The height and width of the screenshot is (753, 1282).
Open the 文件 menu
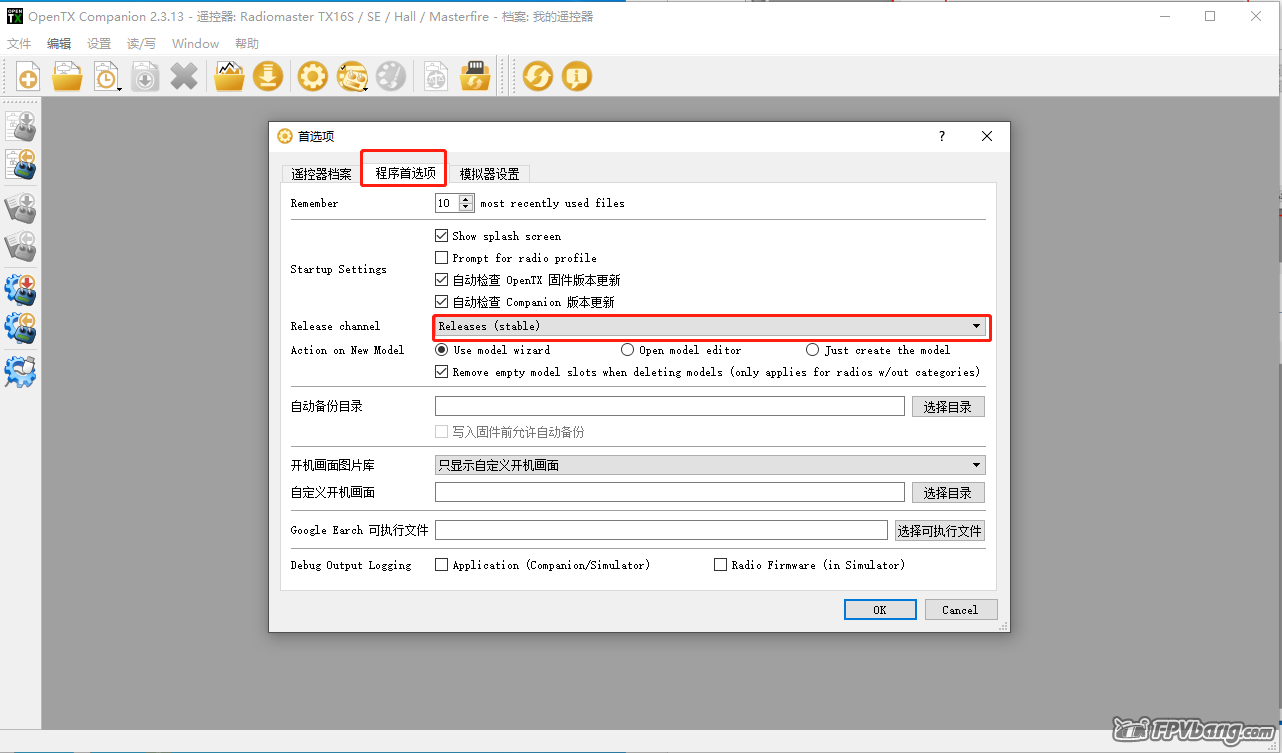(20, 44)
